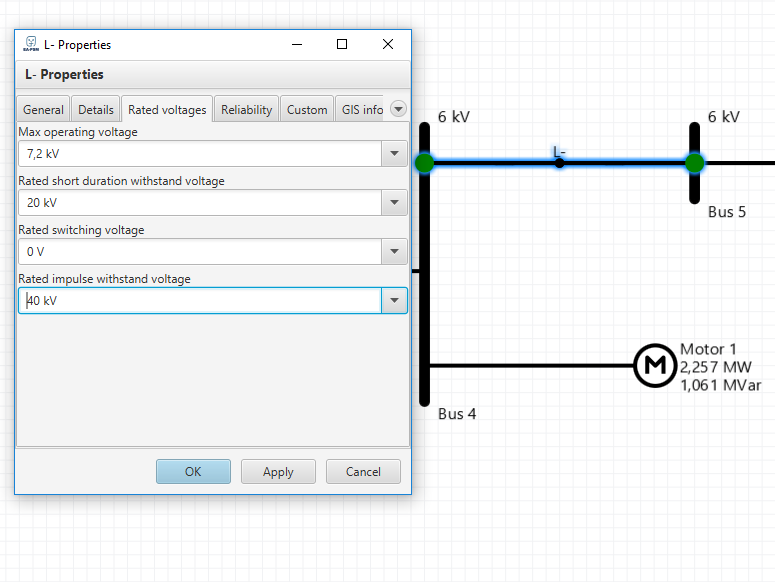Minimize the L- Properties dialog
The image size is (775, 582).
tap(297, 44)
